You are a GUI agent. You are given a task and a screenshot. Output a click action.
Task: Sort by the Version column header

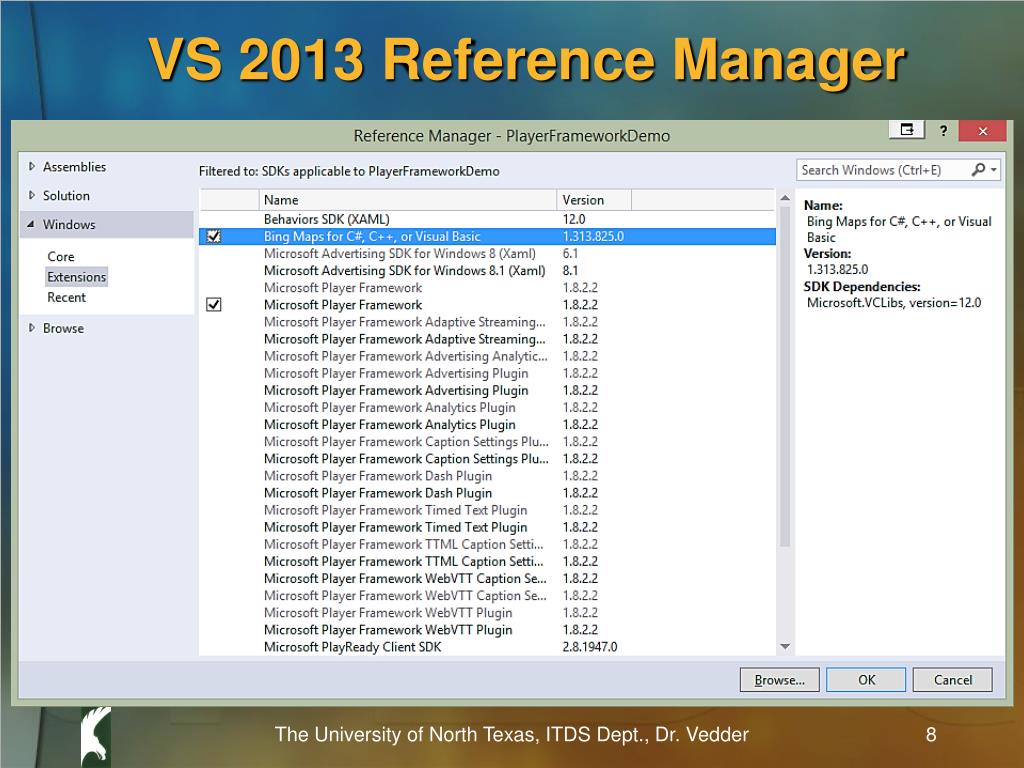(x=594, y=200)
